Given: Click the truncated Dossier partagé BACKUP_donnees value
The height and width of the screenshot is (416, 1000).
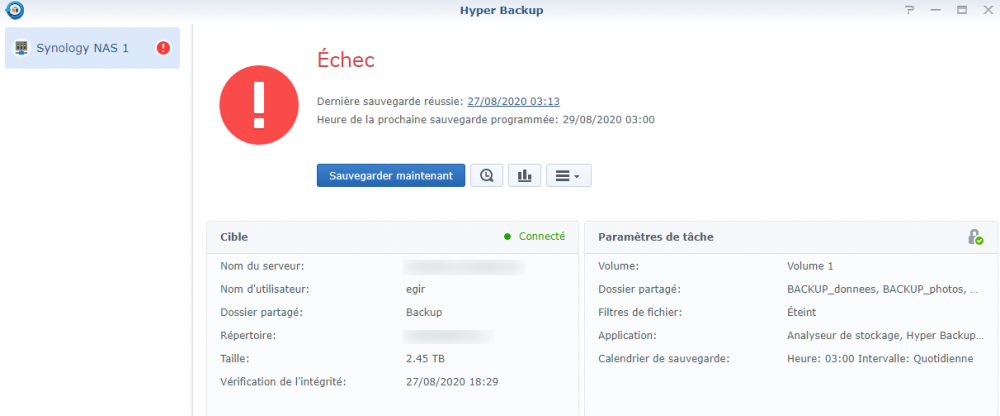Looking at the screenshot, I should pos(883,289).
